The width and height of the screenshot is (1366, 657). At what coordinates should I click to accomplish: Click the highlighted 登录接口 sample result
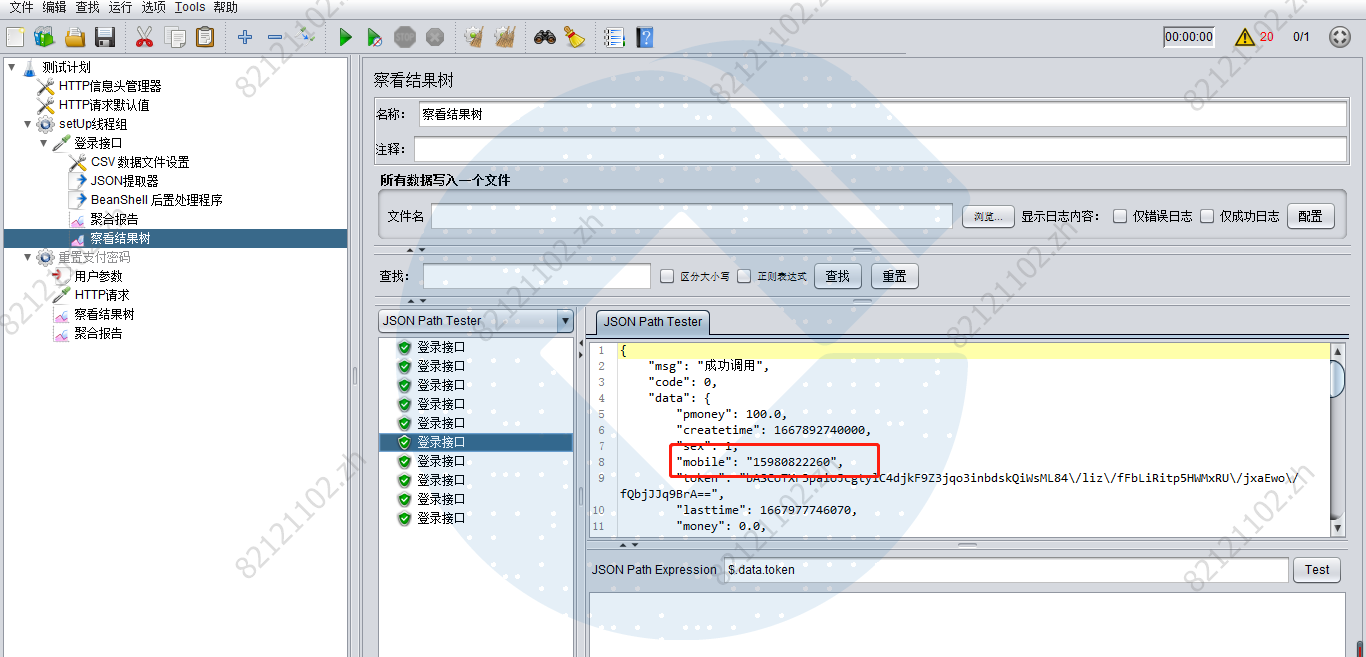coord(476,442)
